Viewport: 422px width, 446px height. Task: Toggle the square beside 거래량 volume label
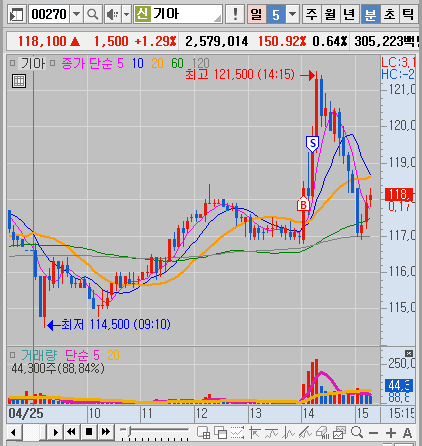tap(12, 355)
